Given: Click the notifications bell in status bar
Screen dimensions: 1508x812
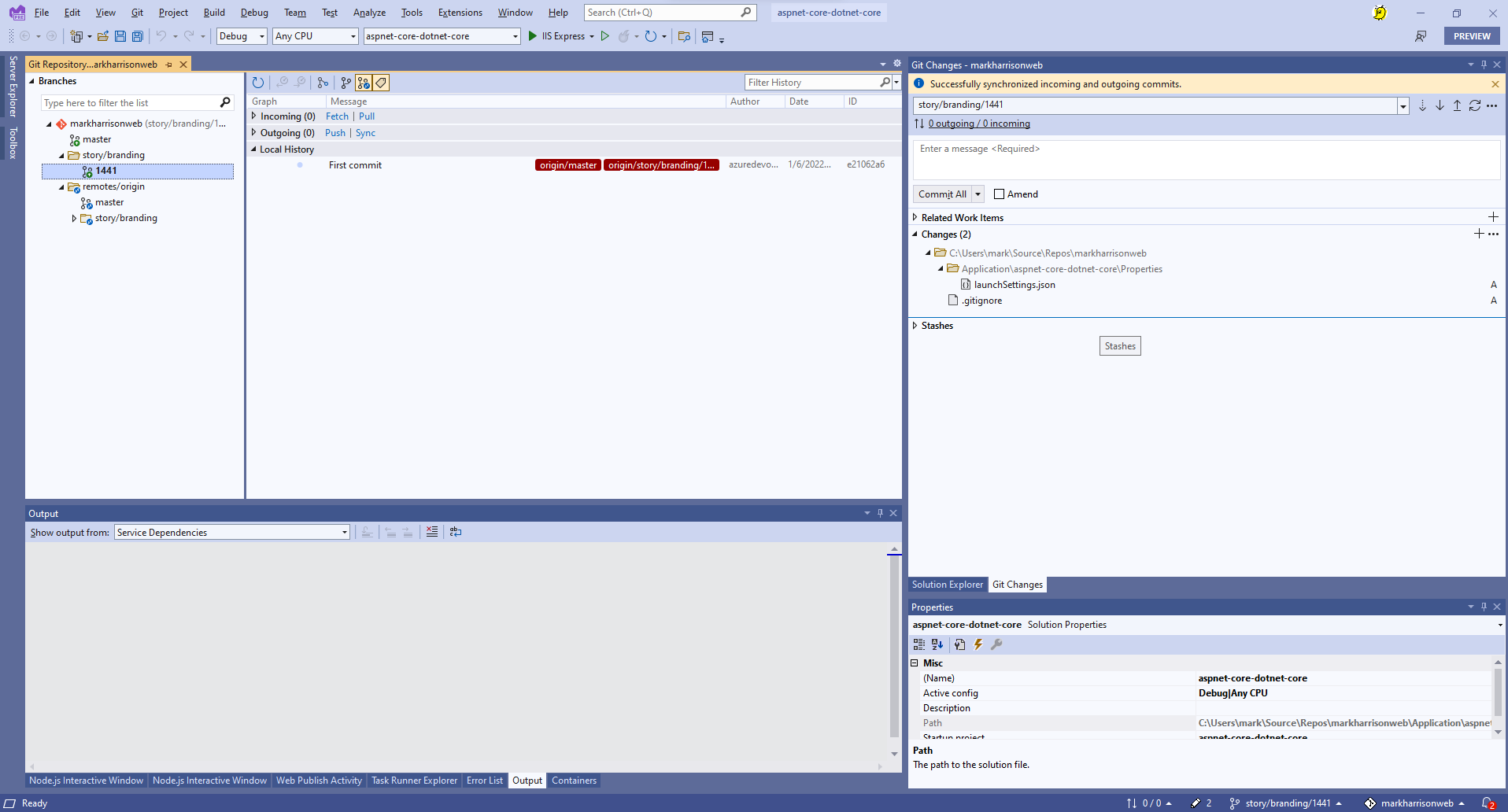Looking at the screenshot, I should pyautogui.click(x=1487, y=803).
